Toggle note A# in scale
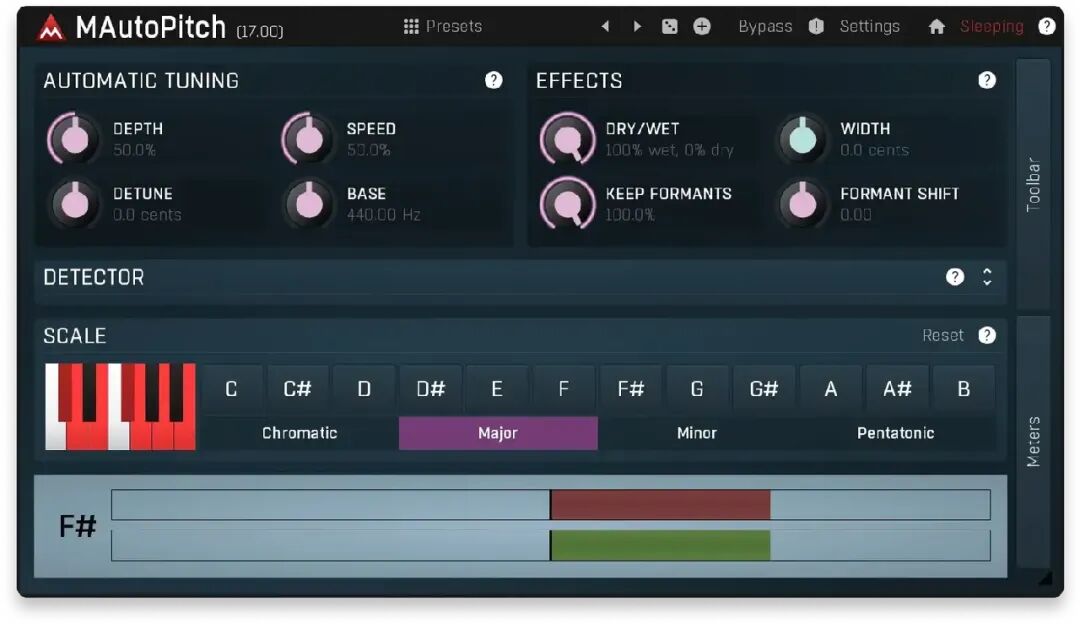The image size is (1080, 624). point(897,389)
